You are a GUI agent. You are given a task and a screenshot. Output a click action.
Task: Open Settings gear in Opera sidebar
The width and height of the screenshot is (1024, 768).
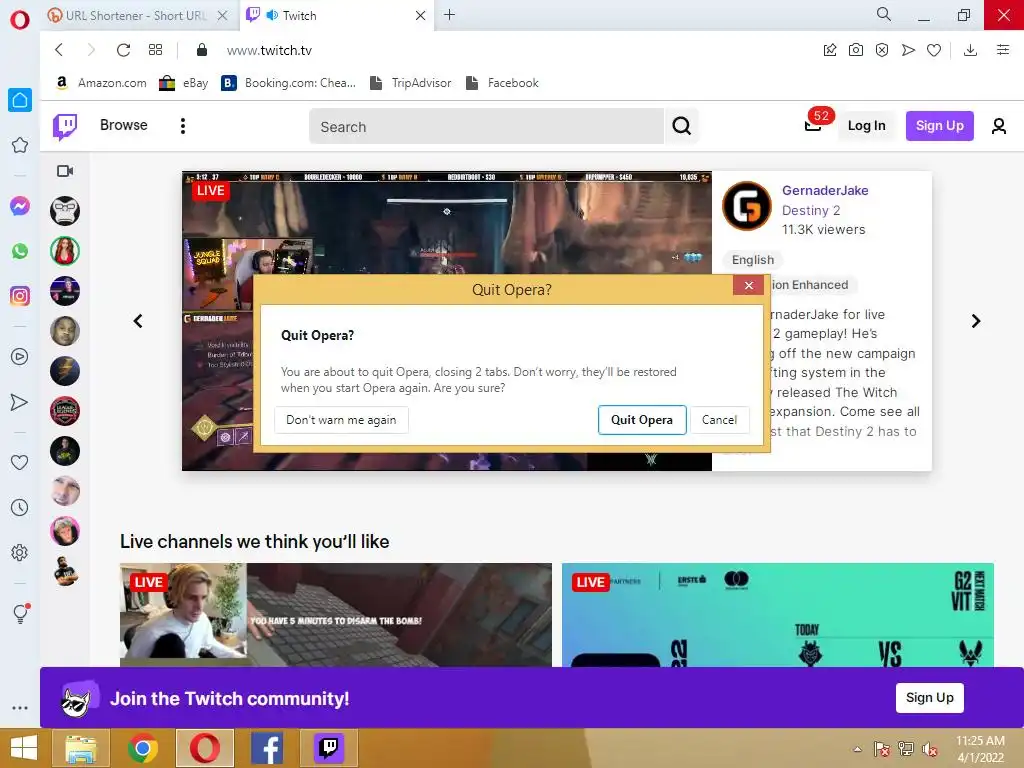20,552
